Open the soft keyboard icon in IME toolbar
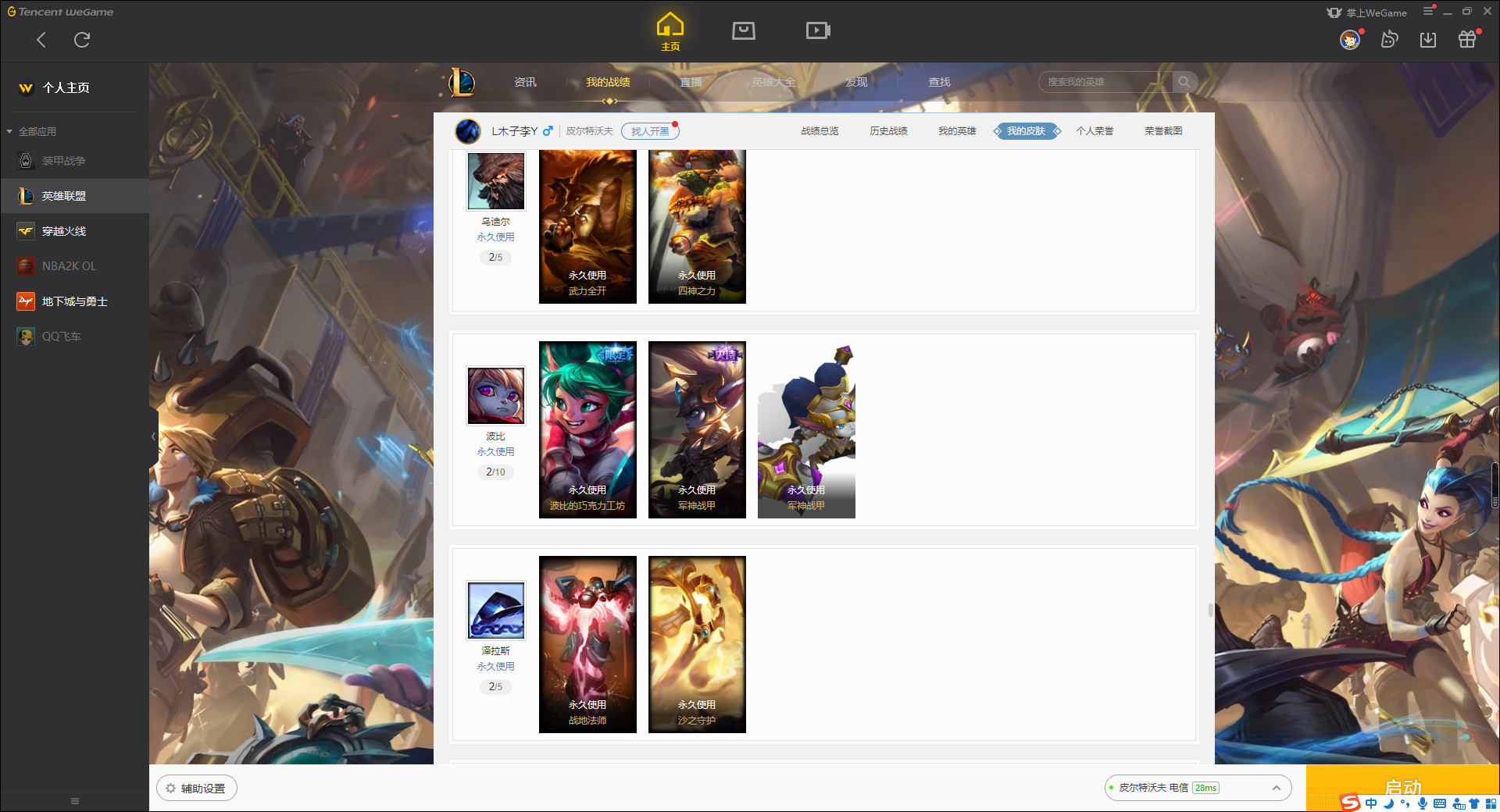 (1440, 803)
